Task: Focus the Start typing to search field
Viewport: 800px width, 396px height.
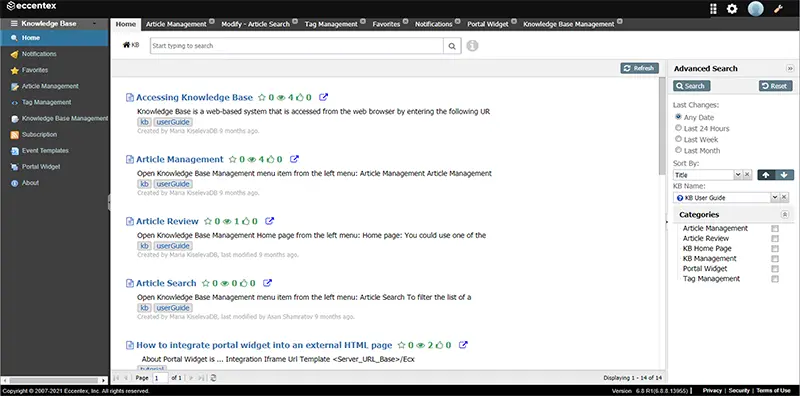Action: (x=296, y=46)
